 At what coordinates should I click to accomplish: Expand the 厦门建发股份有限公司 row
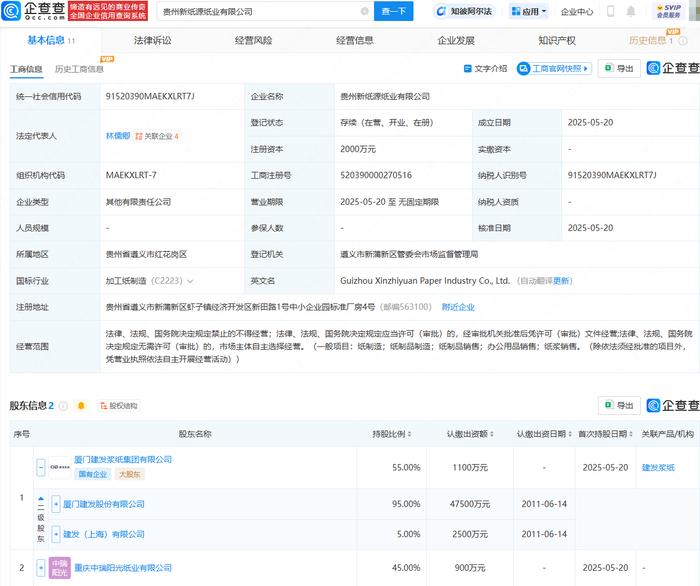55,504
